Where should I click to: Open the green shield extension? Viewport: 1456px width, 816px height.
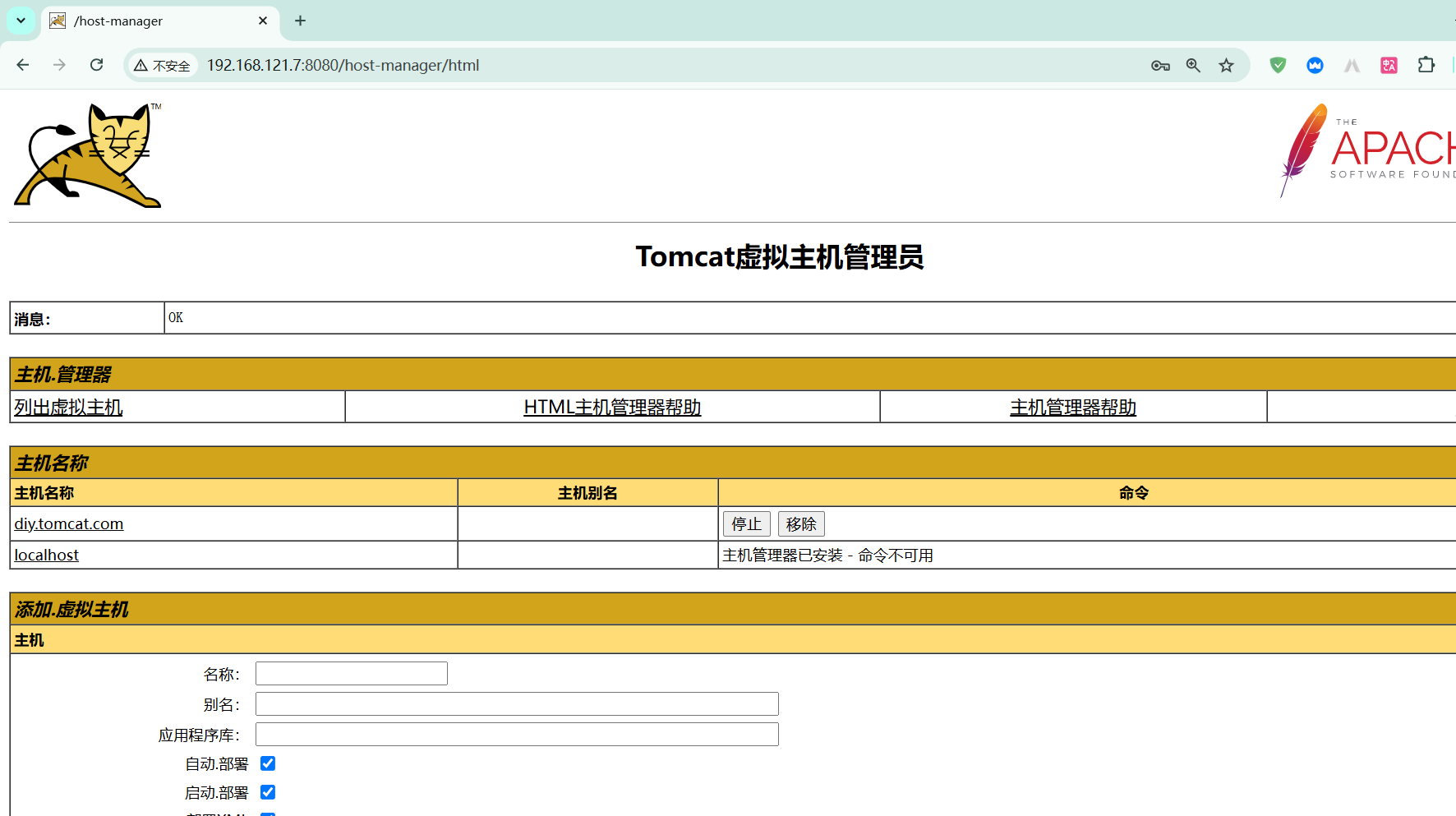pos(1278,65)
